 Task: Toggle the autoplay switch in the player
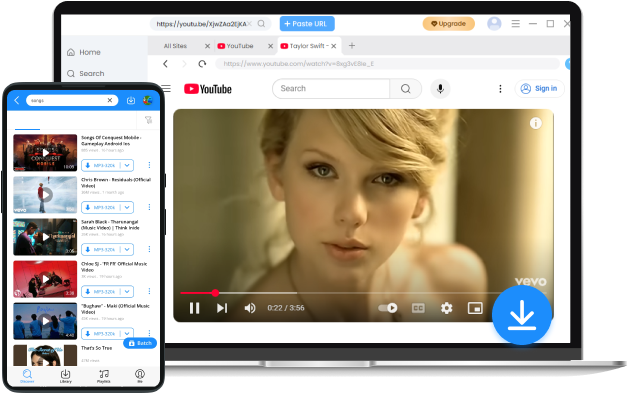(x=388, y=308)
